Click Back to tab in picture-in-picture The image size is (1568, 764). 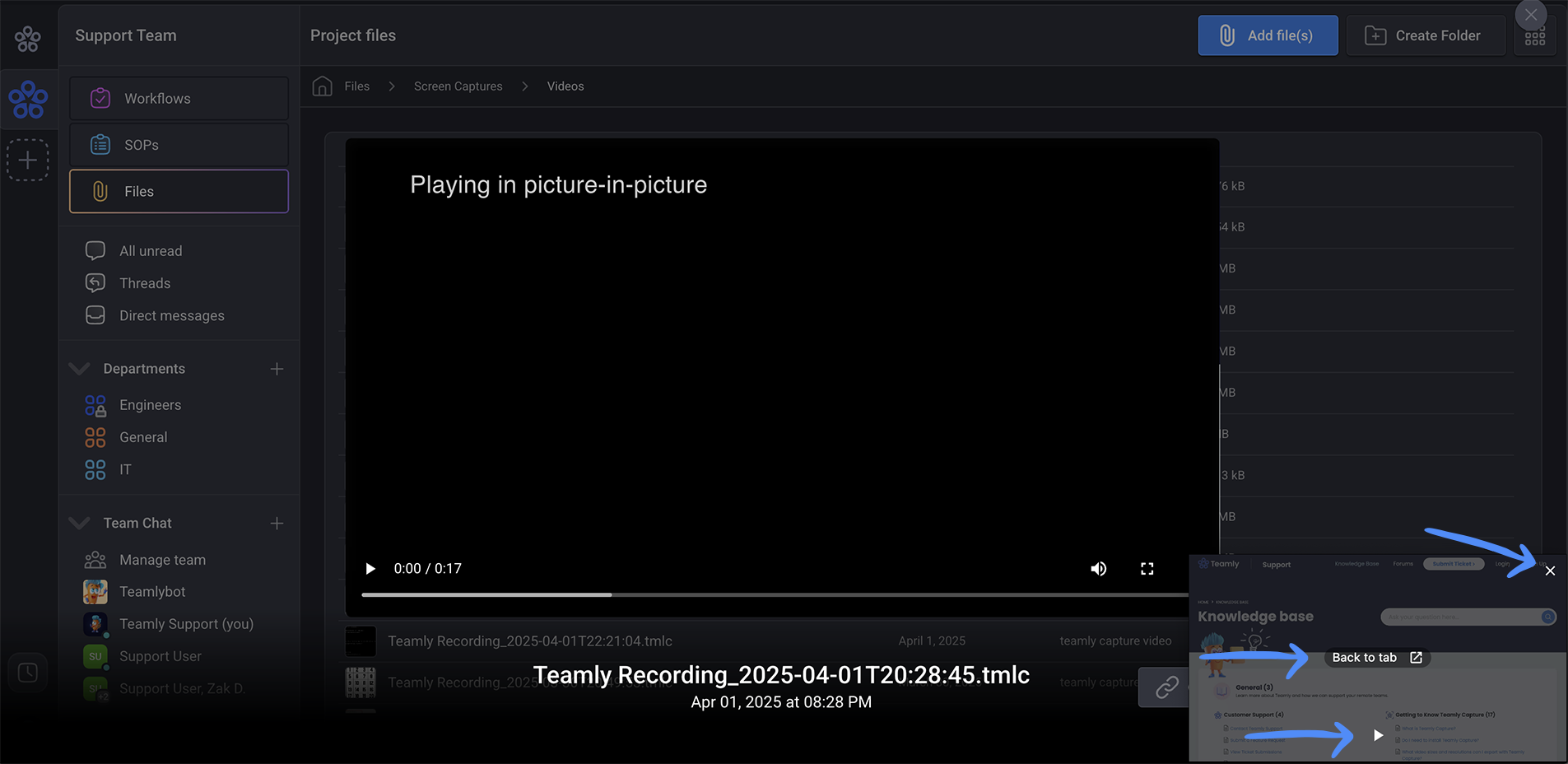tap(1376, 658)
